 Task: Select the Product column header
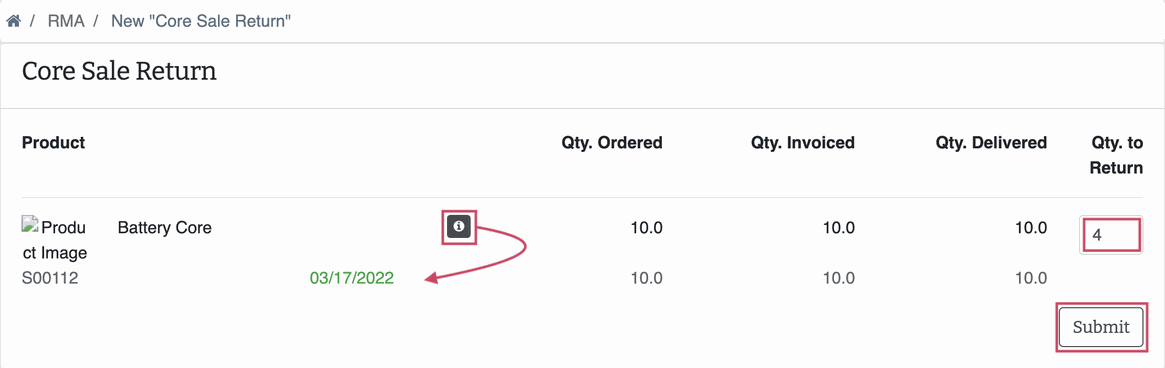pos(53,143)
